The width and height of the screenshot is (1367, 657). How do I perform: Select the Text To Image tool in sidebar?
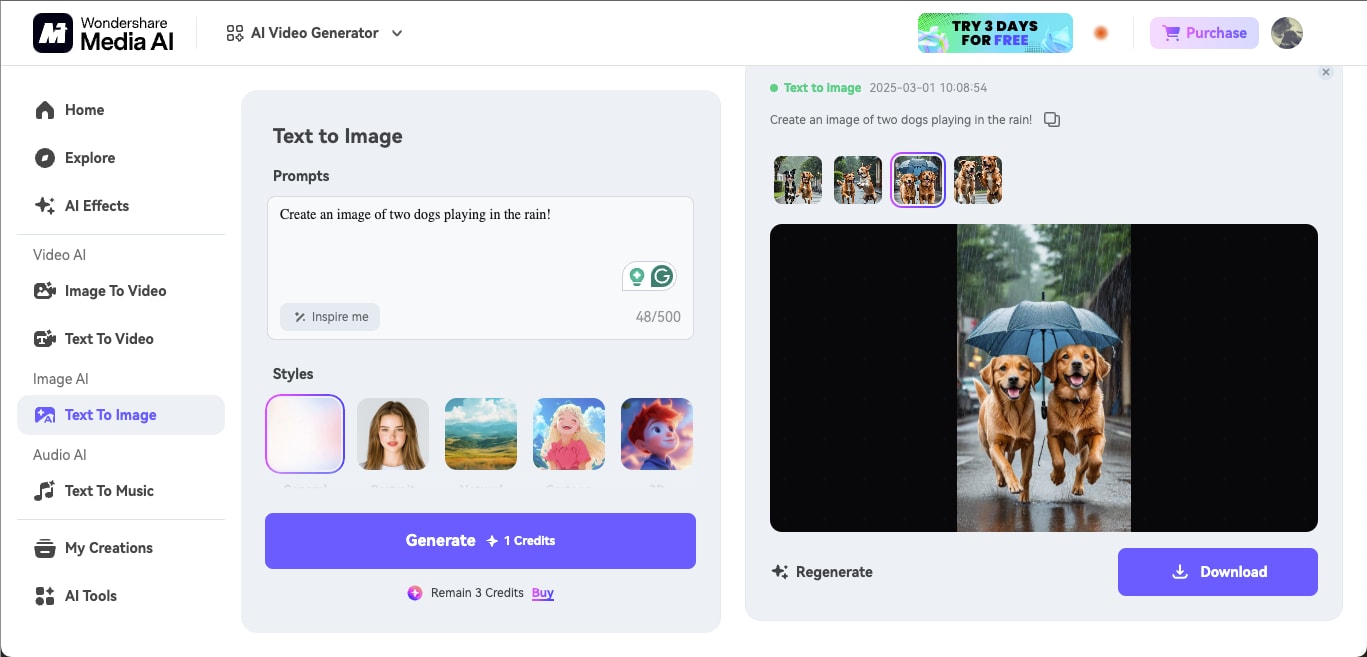(x=110, y=414)
